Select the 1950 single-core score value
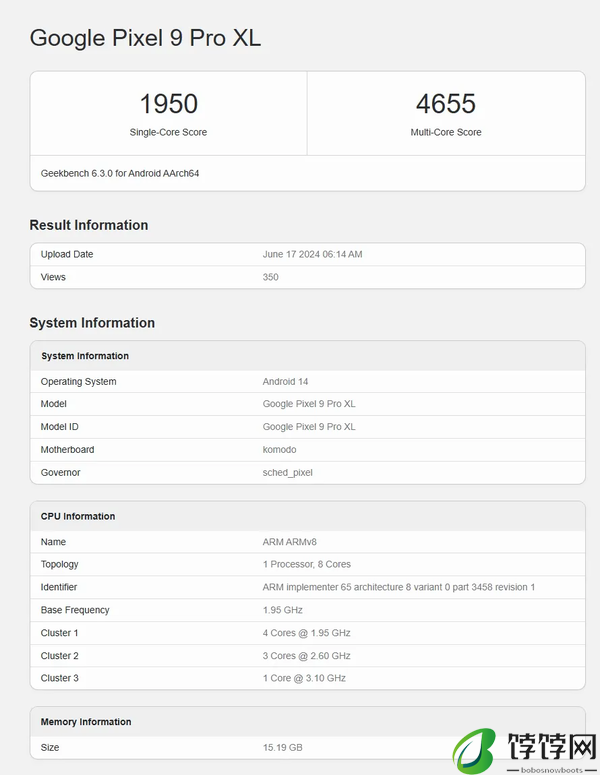The width and height of the screenshot is (600, 775). coord(169,104)
